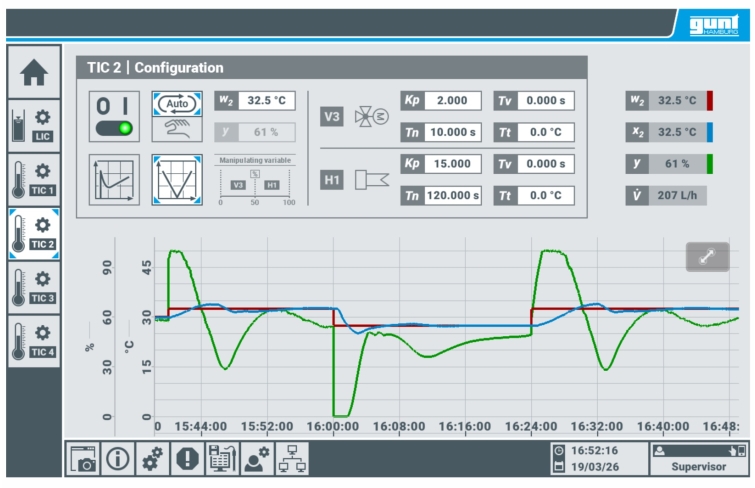This screenshot has width=755, height=488.
Task: Click the heater symbol next to H1
Action: (x=371, y=180)
